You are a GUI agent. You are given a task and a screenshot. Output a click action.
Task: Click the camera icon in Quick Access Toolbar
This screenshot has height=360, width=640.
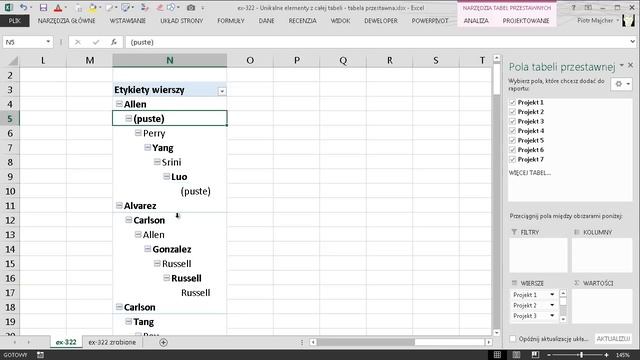tap(191, 8)
